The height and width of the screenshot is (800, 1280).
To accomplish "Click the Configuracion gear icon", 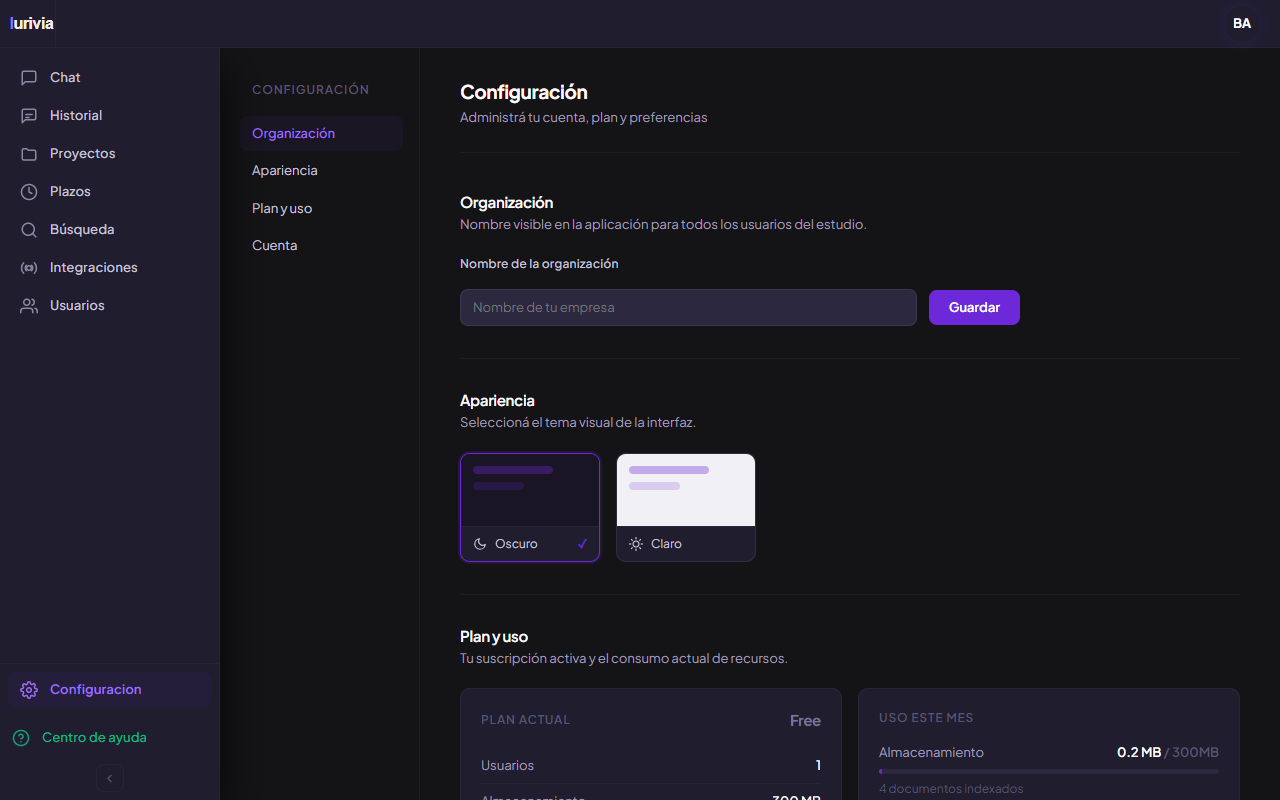I will click(29, 690).
